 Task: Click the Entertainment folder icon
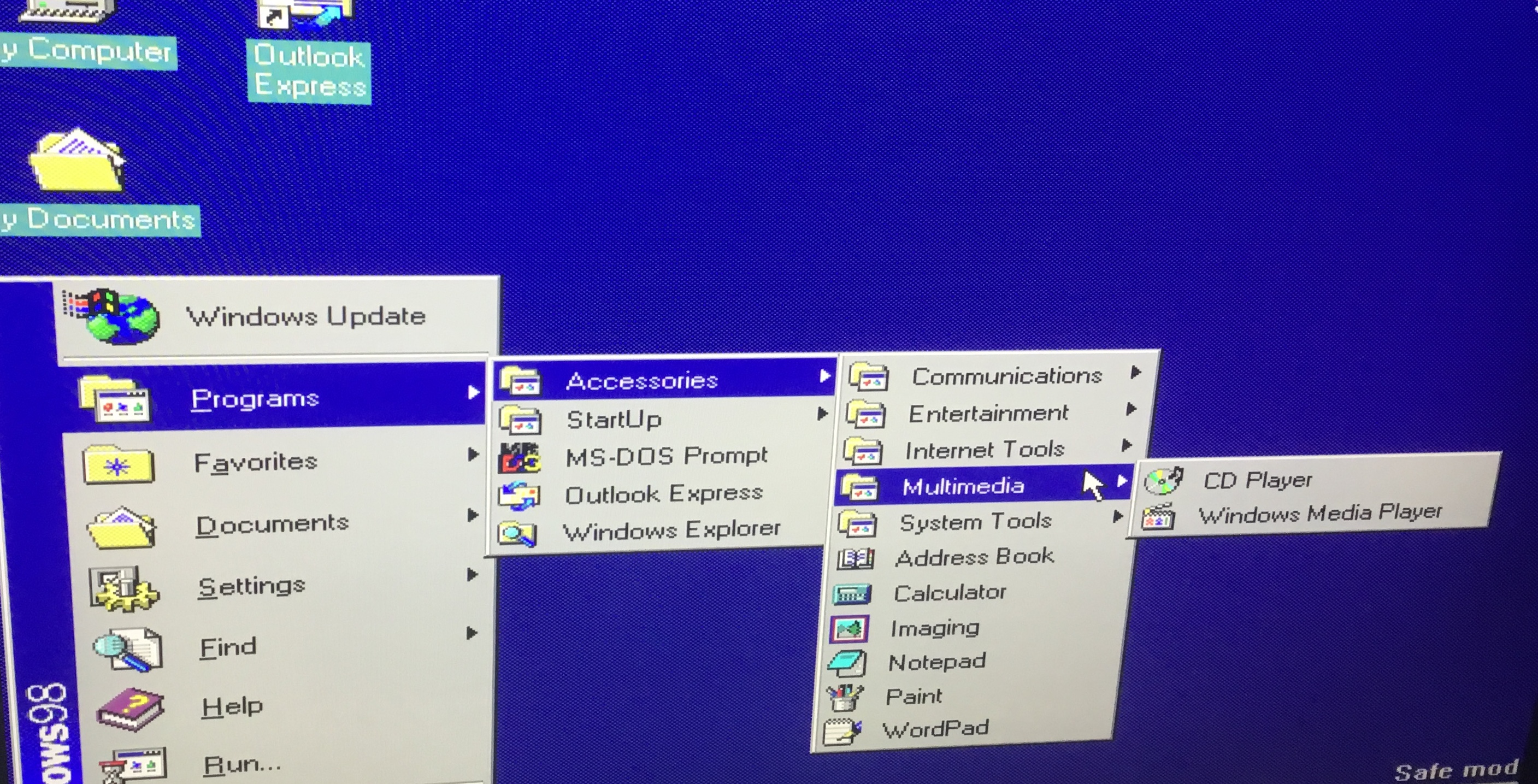tap(865, 414)
